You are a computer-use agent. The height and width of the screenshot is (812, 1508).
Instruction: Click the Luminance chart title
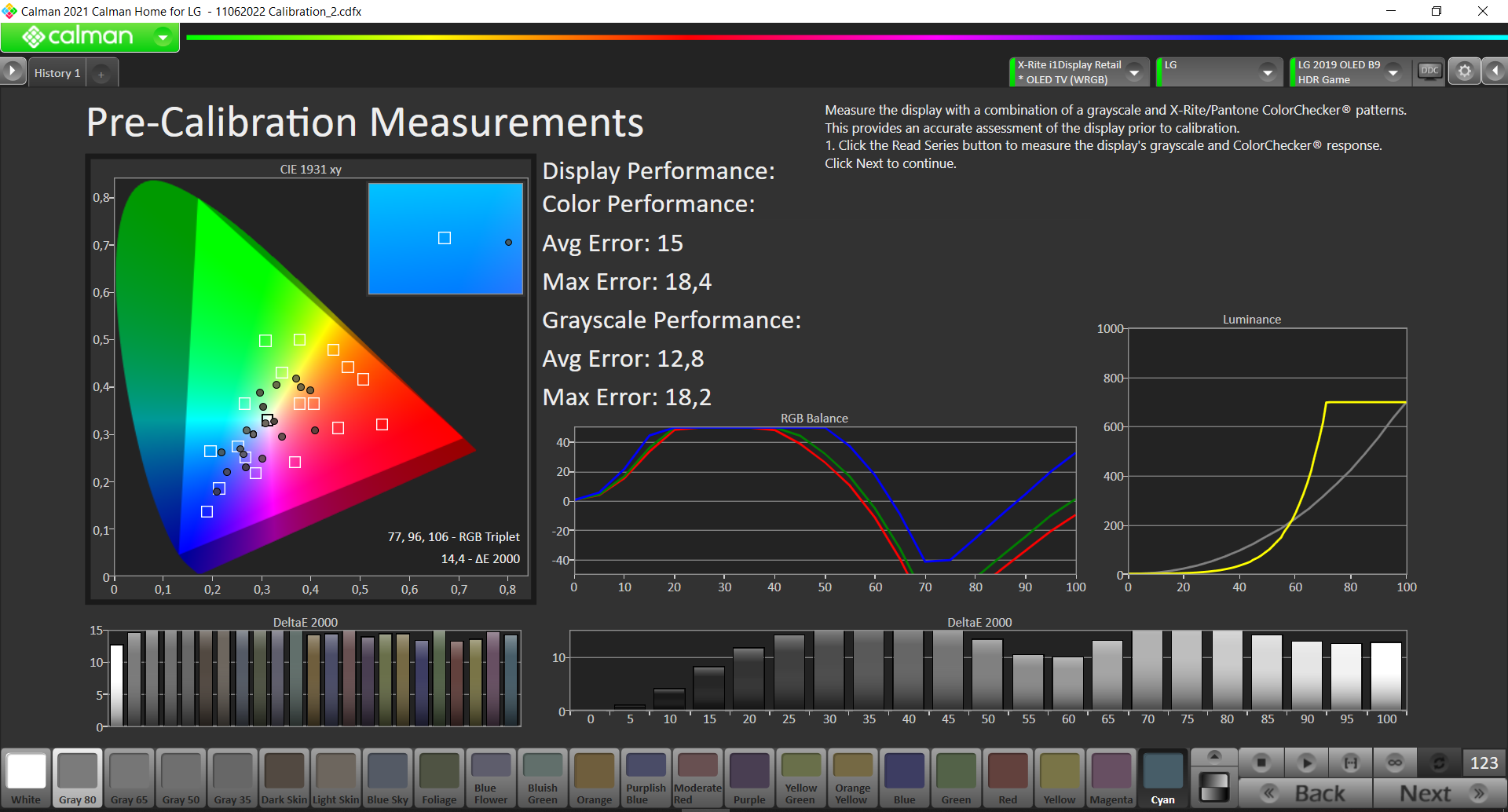(1251, 320)
